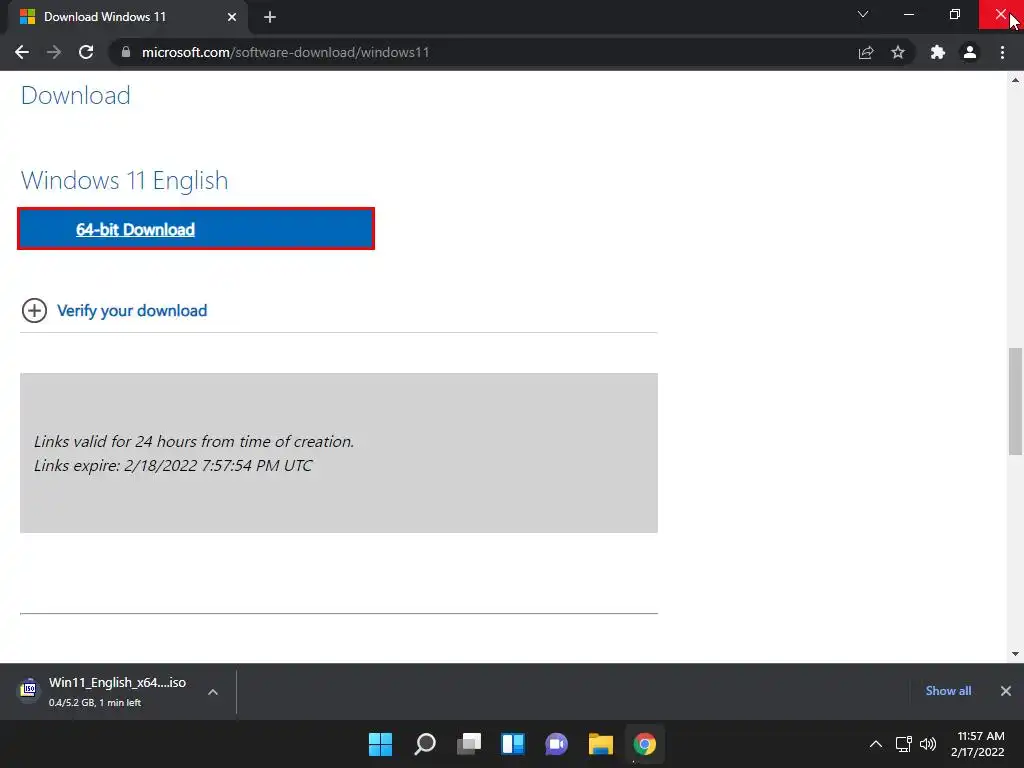This screenshot has width=1024, height=768.
Task: Open File Explorer from the taskbar
Action: [600, 744]
